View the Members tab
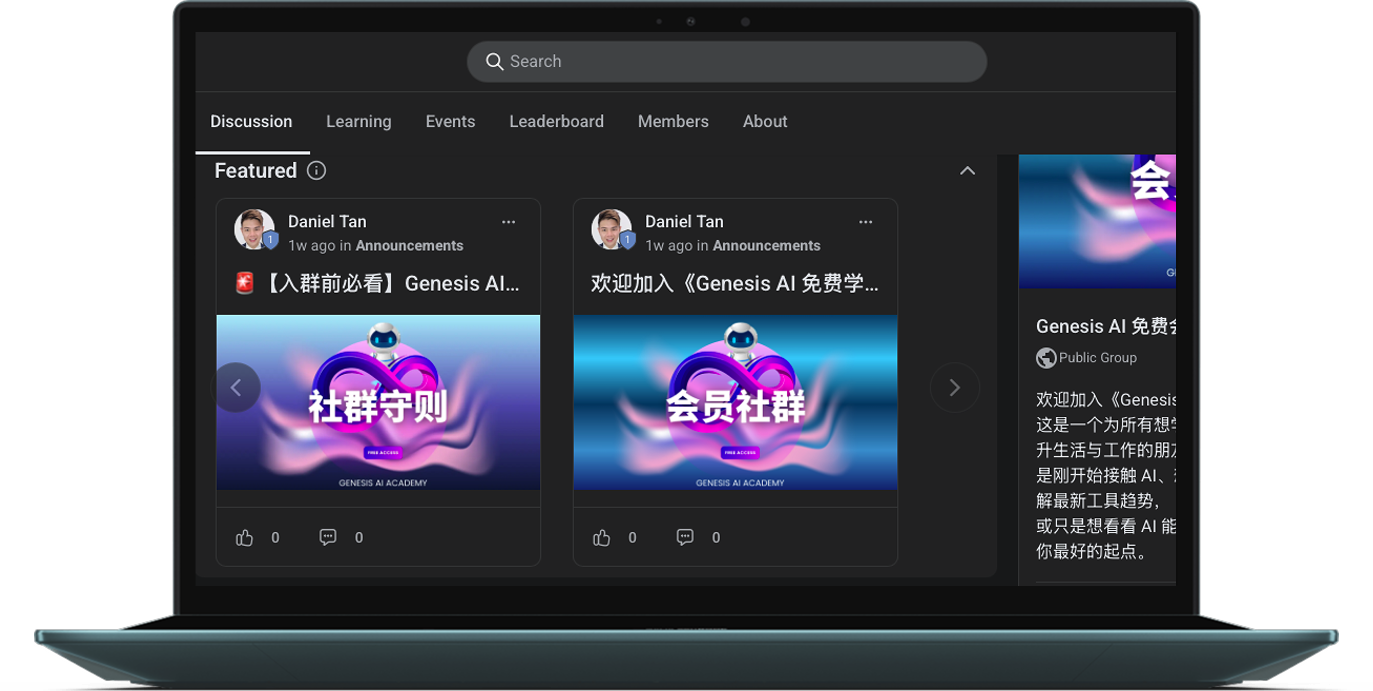1373x691 pixels. pos(673,122)
